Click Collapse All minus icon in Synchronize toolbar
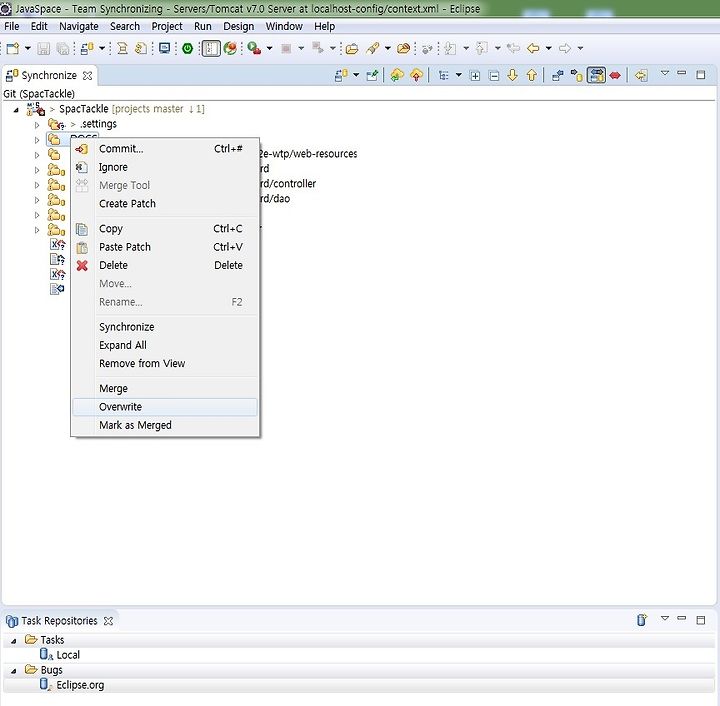 point(494,76)
